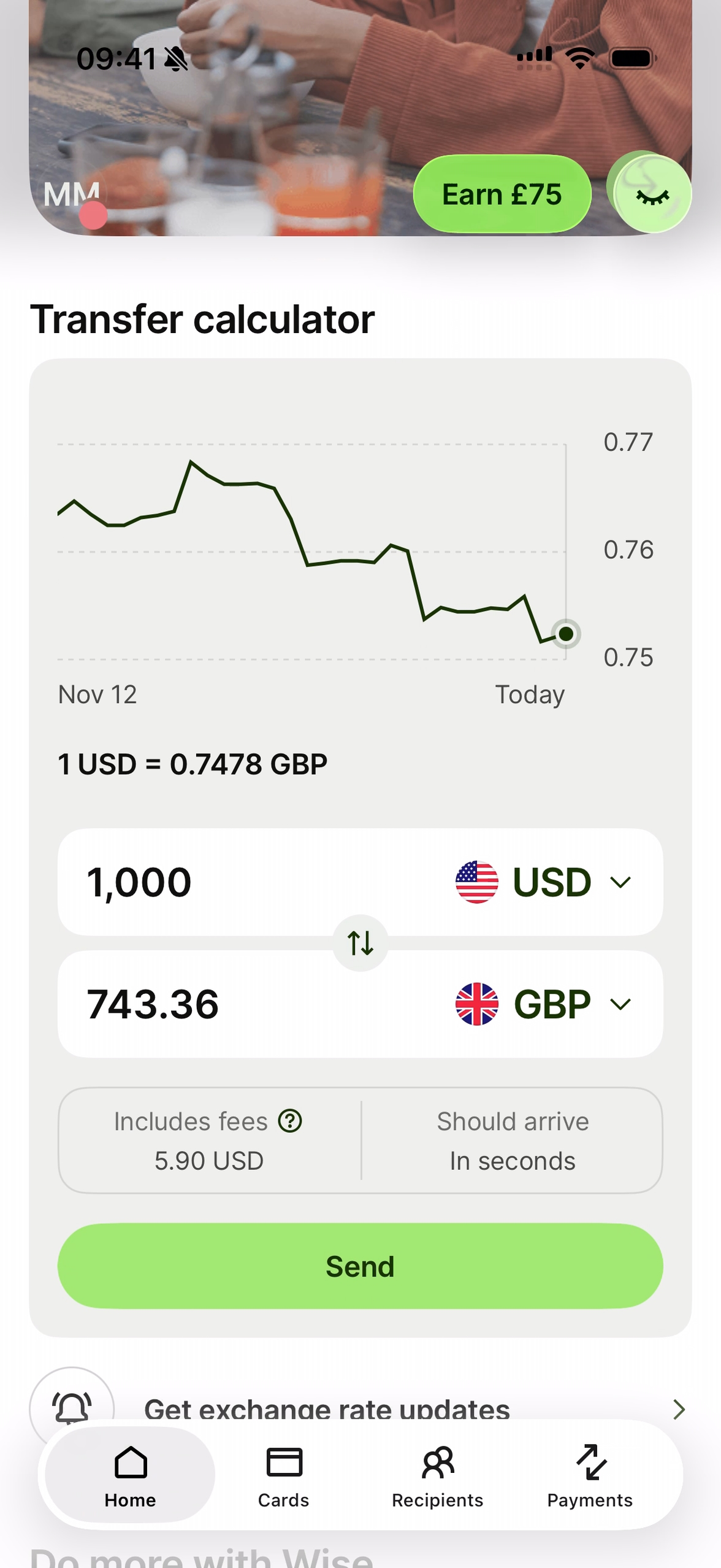Tap the silent mode bell status icon
721x1568 pixels.
[x=177, y=60]
